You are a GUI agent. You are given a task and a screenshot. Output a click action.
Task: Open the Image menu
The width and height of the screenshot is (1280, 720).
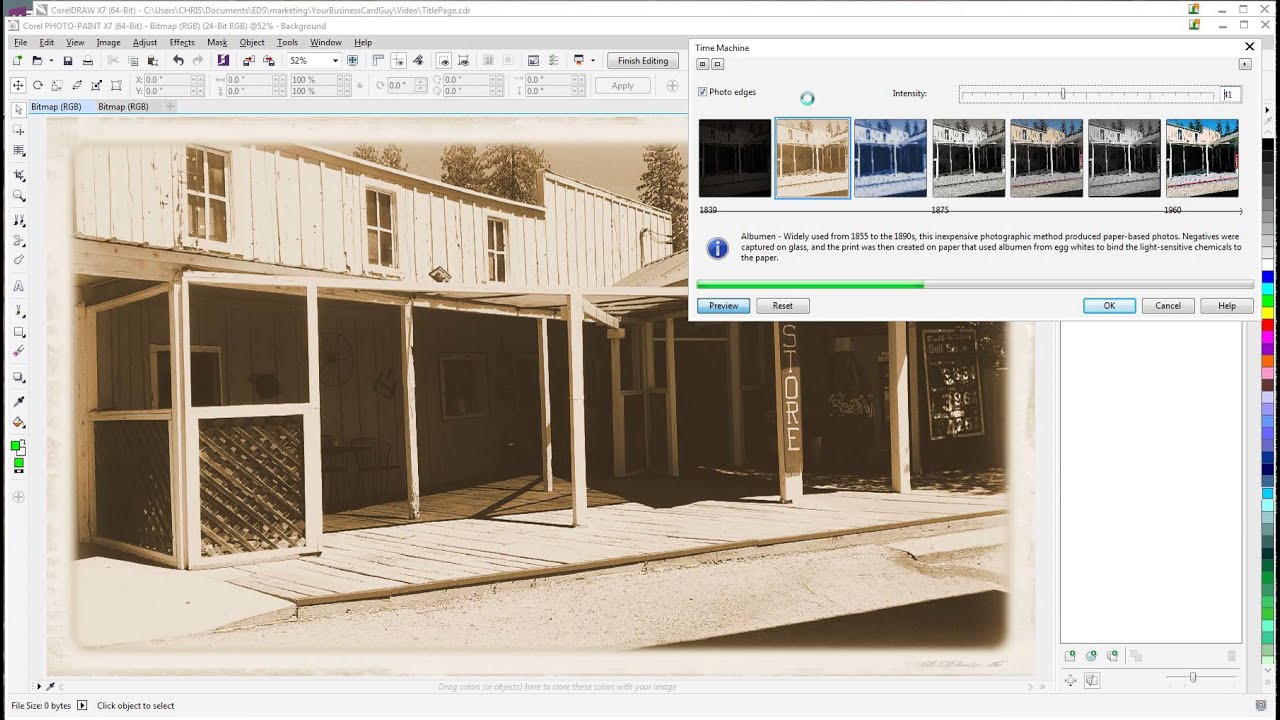point(108,43)
